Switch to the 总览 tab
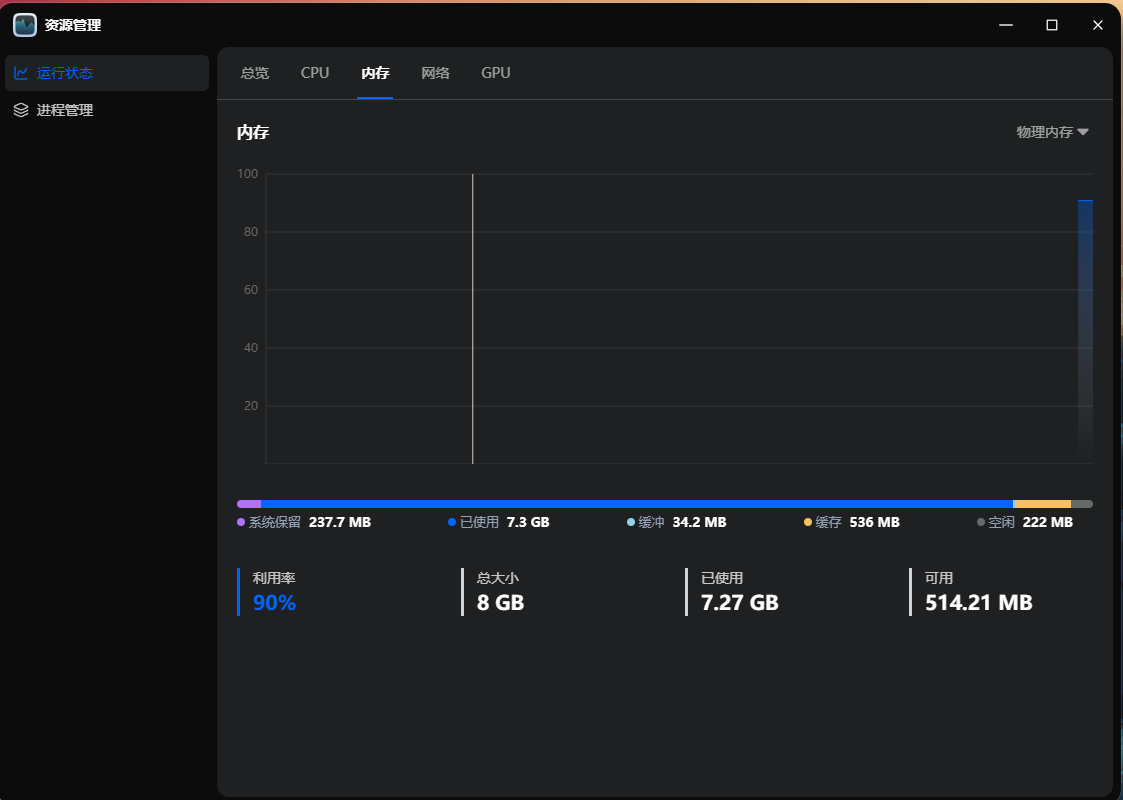 tap(254, 72)
